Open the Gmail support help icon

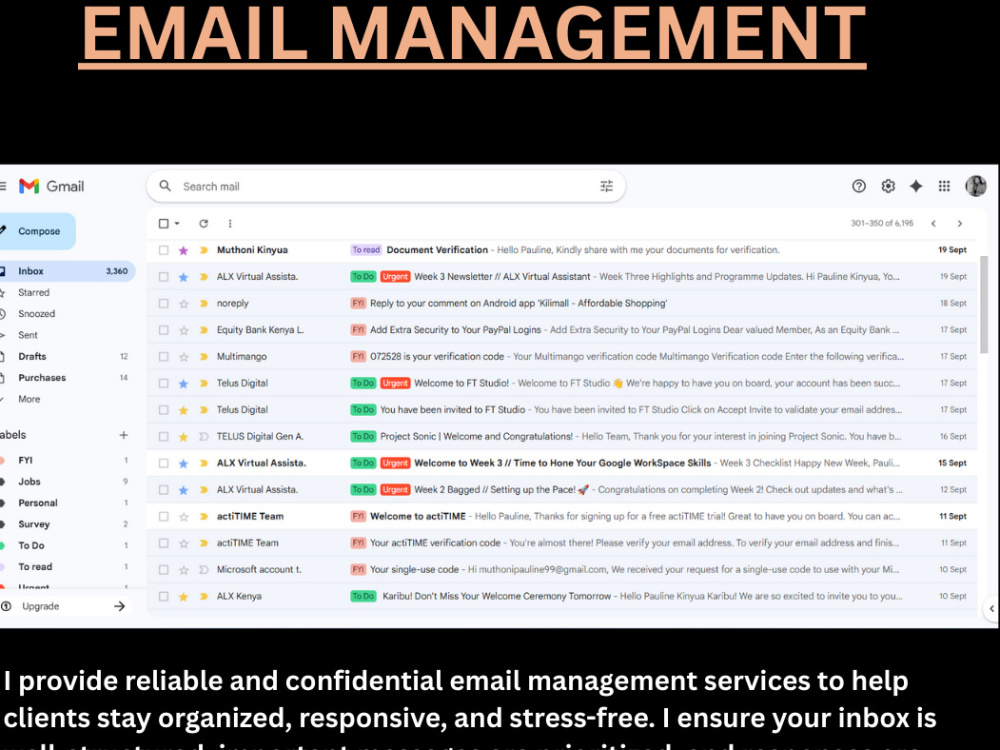tap(858, 186)
